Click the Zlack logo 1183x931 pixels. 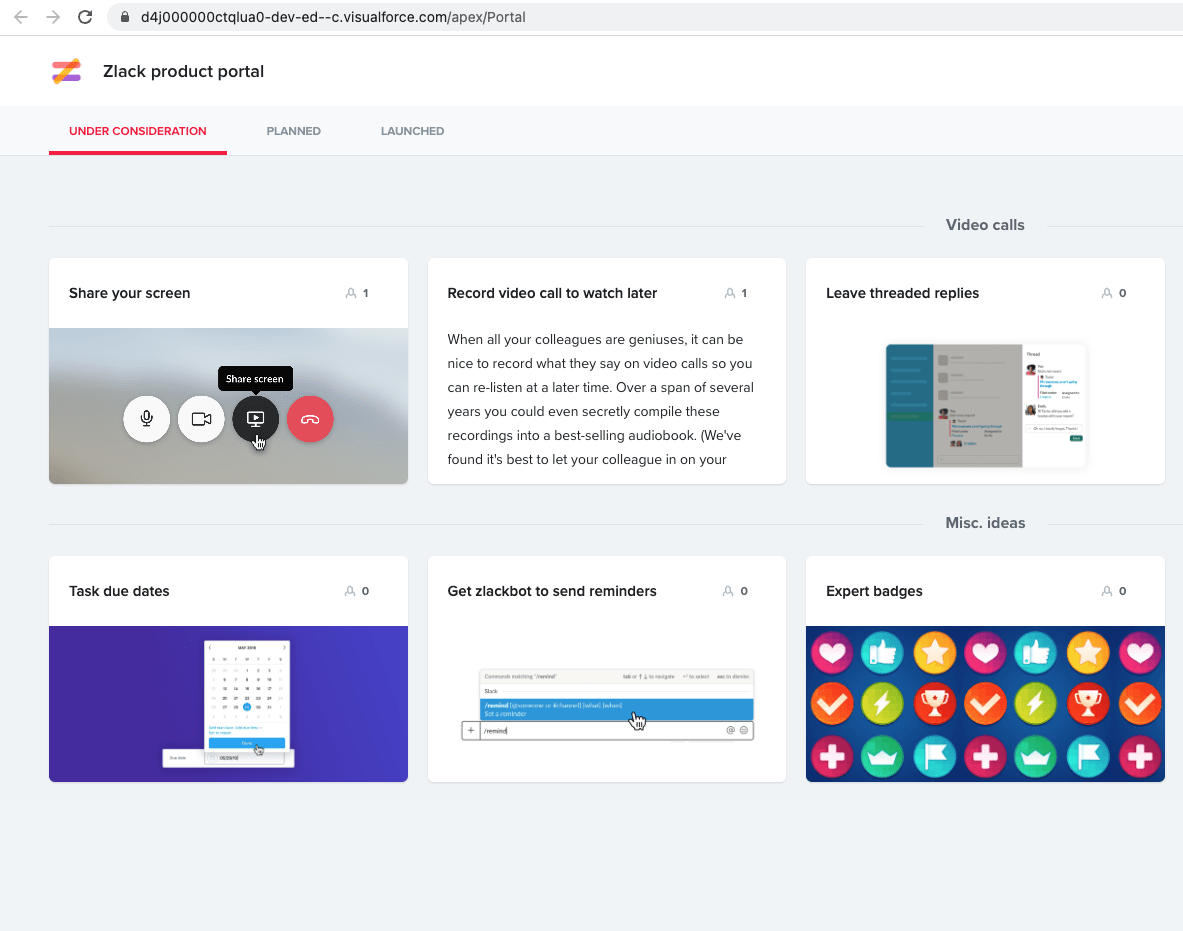(x=66, y=71)
